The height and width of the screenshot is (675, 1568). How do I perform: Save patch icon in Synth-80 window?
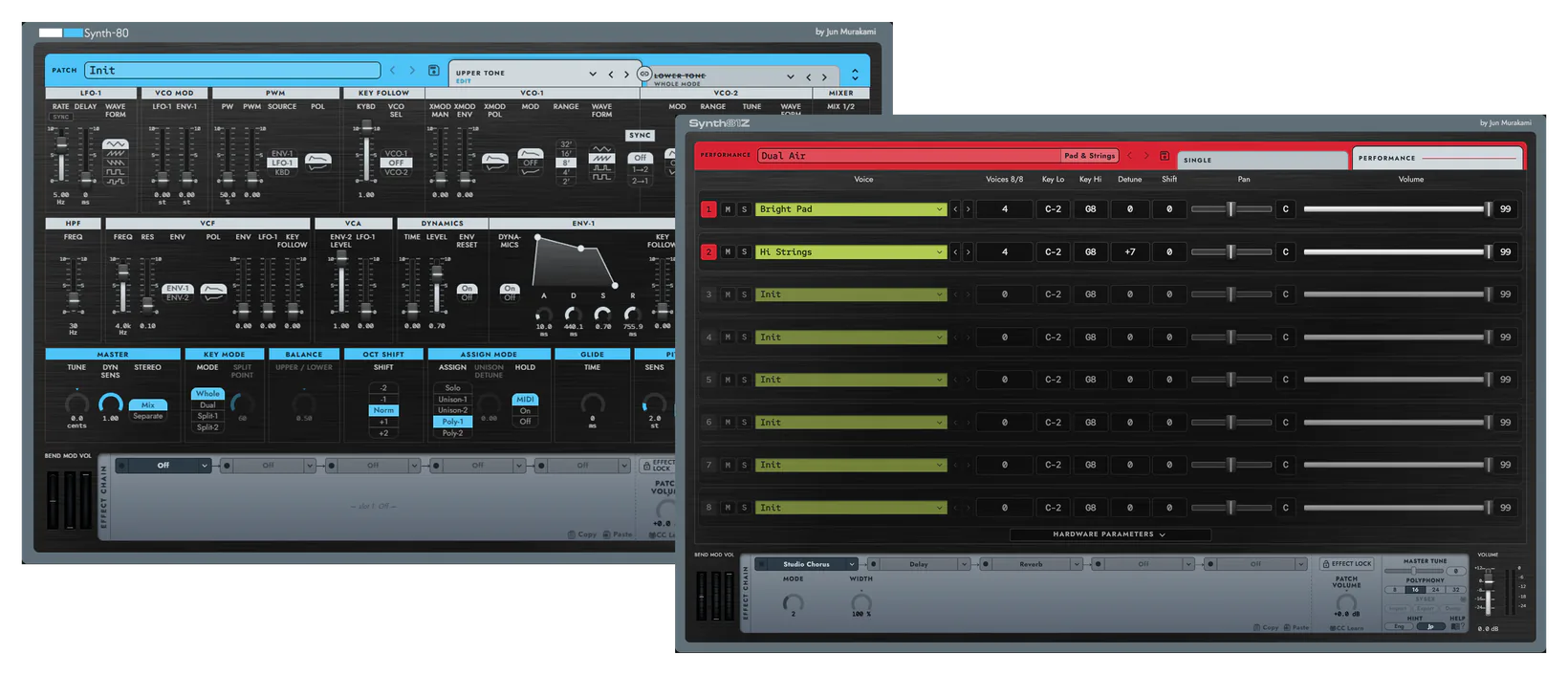(x=433, y=71)
